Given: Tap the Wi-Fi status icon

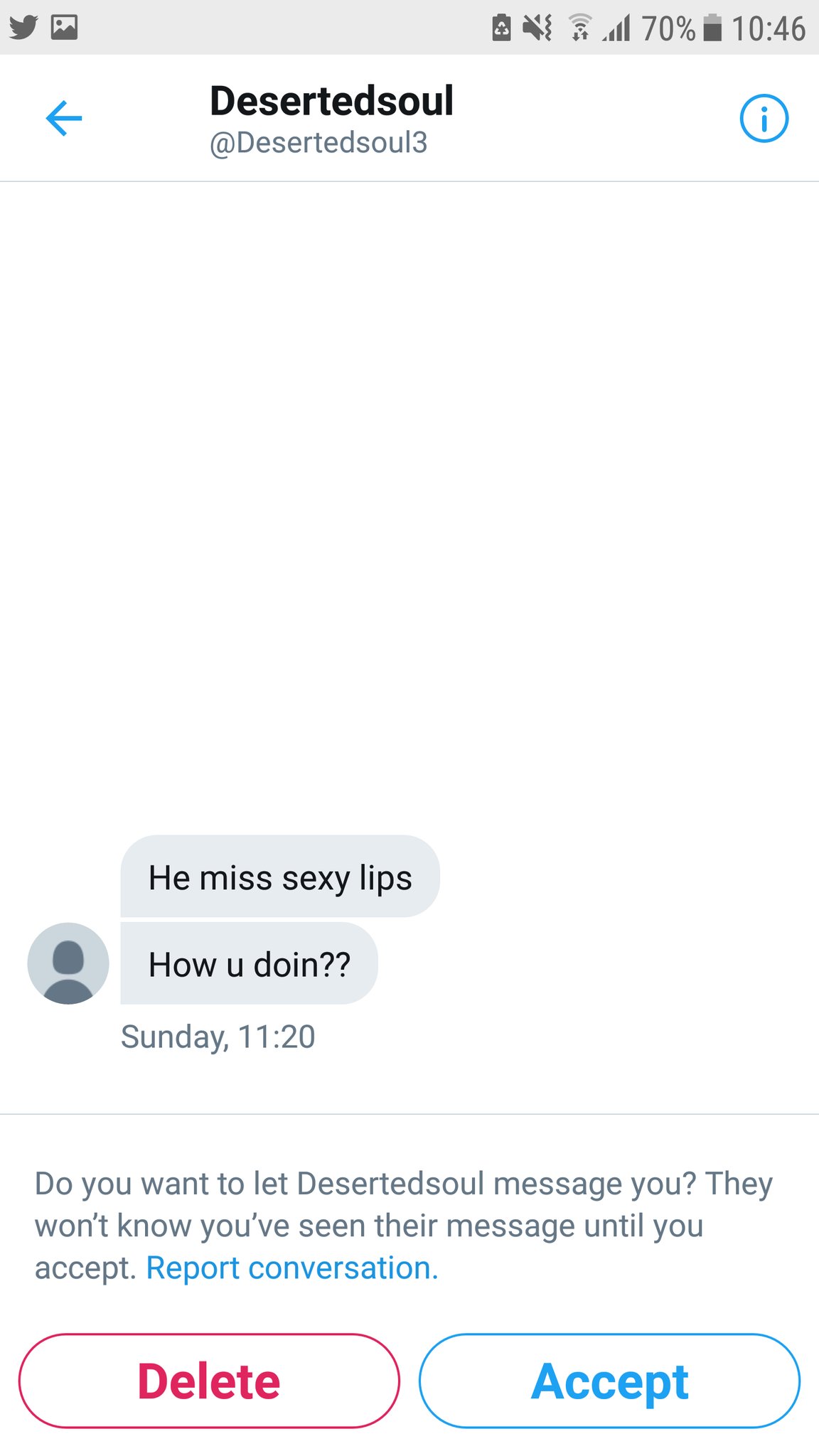Looking at the screenshot, I should pos(580,28).
